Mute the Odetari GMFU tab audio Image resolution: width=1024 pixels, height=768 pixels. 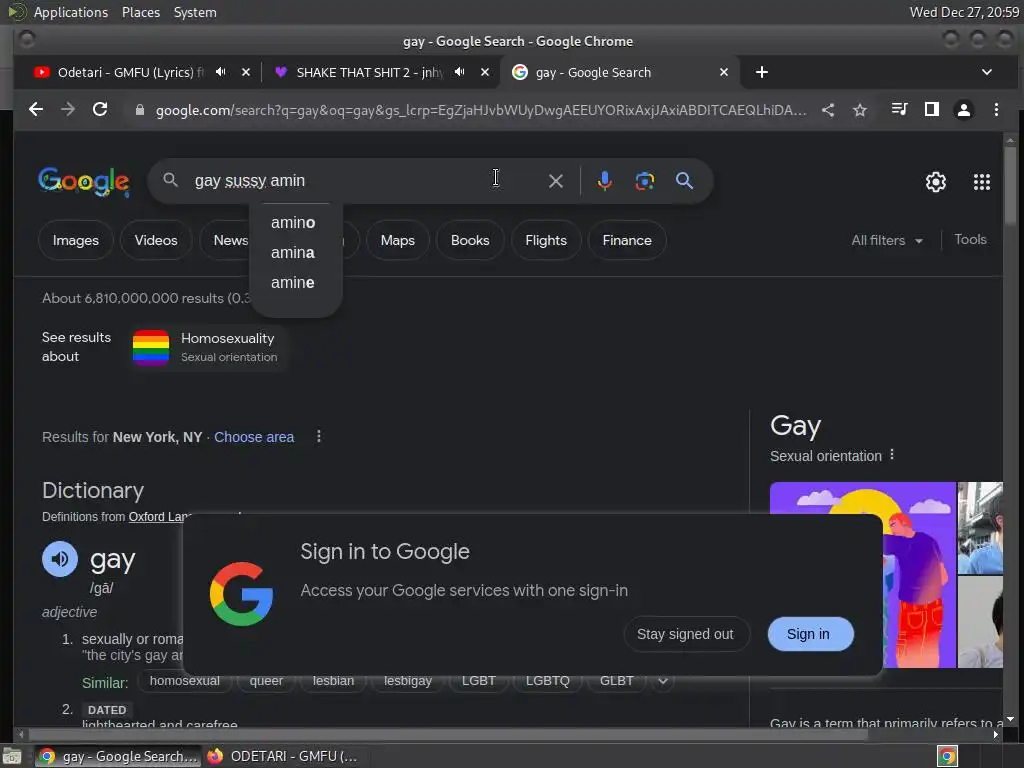point(221,72)
